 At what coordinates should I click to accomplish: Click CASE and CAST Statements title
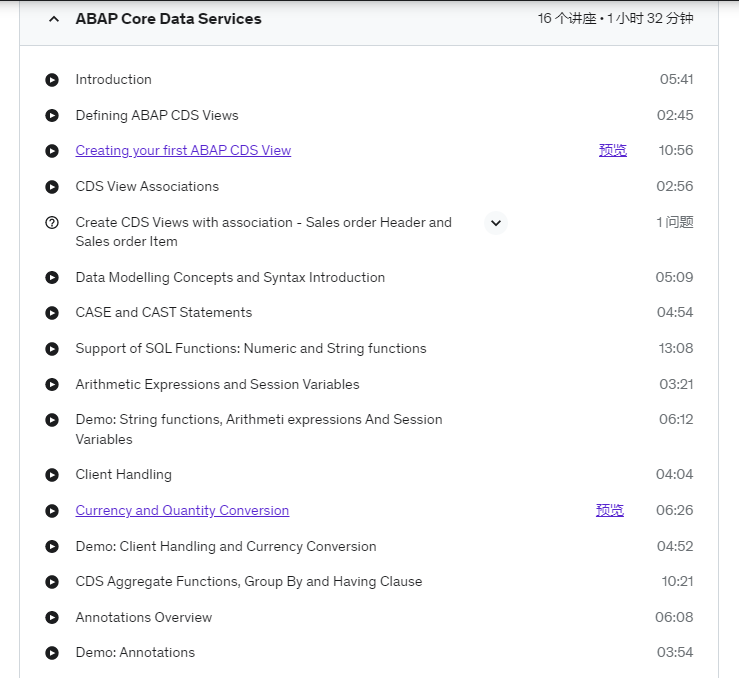[x=164, y=312]
